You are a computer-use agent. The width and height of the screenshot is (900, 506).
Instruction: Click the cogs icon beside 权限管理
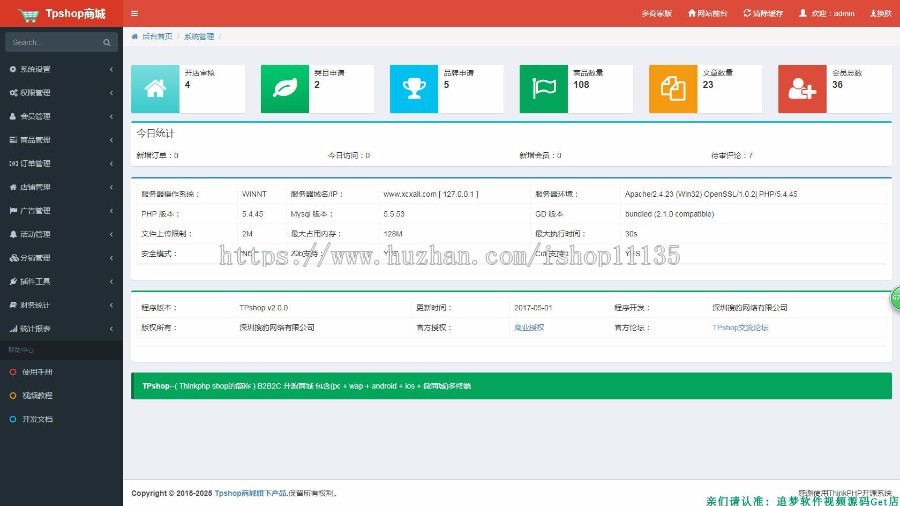point(13,92)
